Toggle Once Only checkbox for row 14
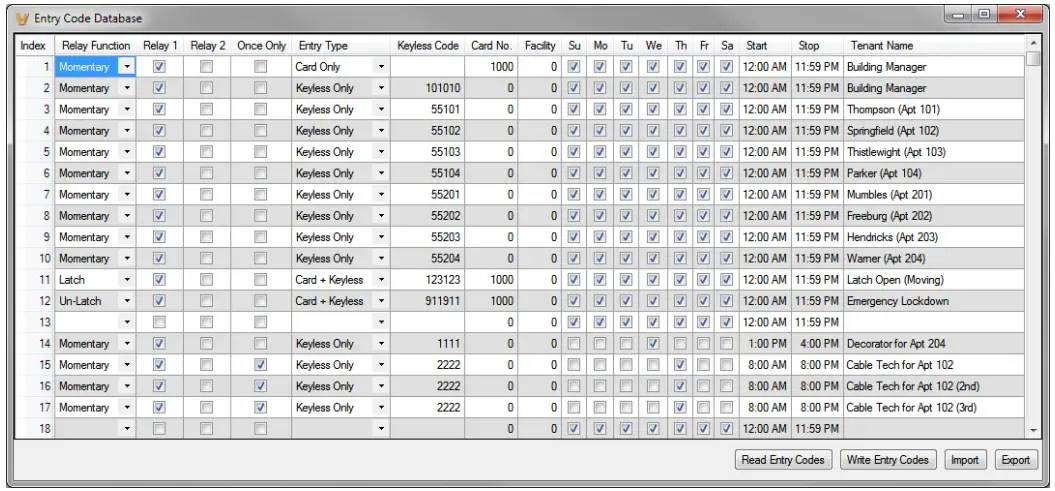 tap(261, 344)
